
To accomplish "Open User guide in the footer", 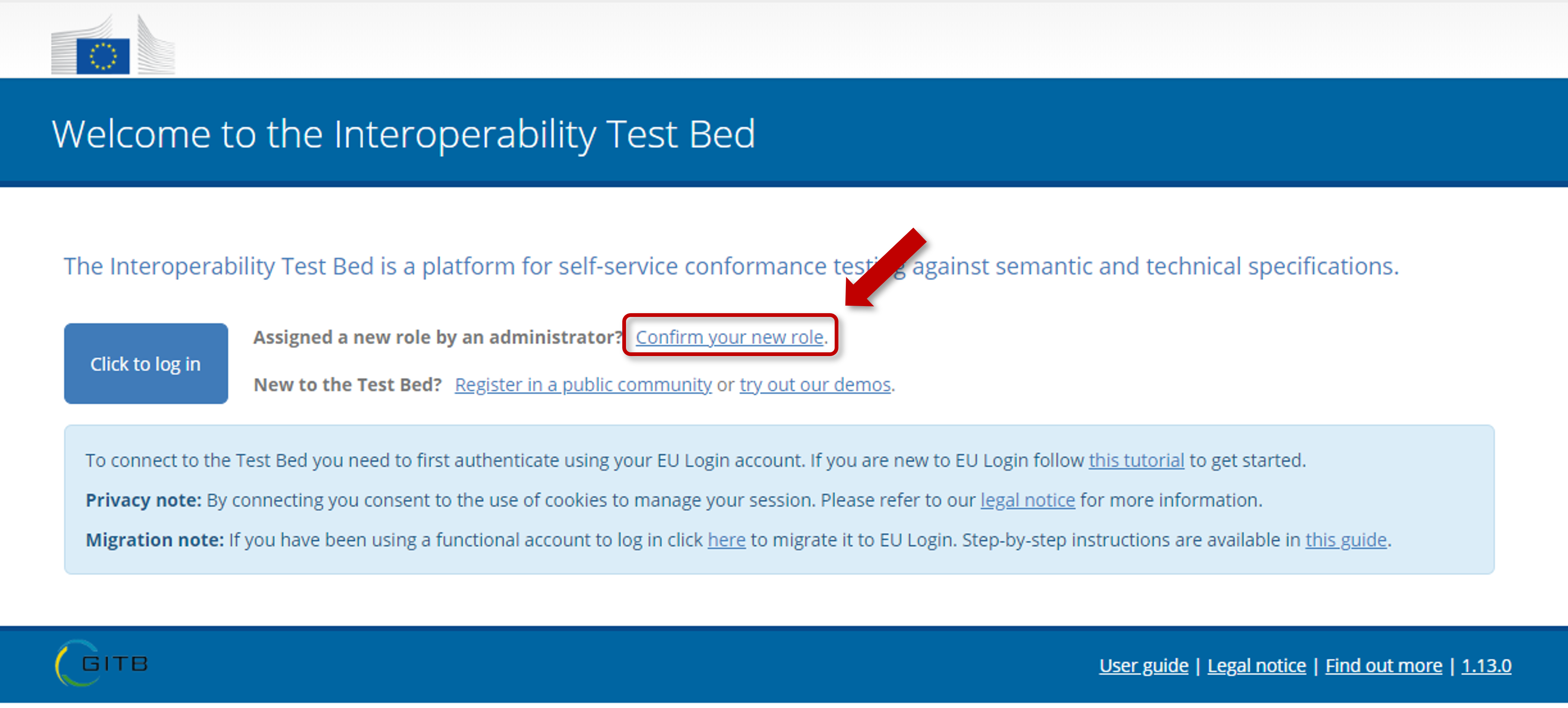I will coord(1144,665).
